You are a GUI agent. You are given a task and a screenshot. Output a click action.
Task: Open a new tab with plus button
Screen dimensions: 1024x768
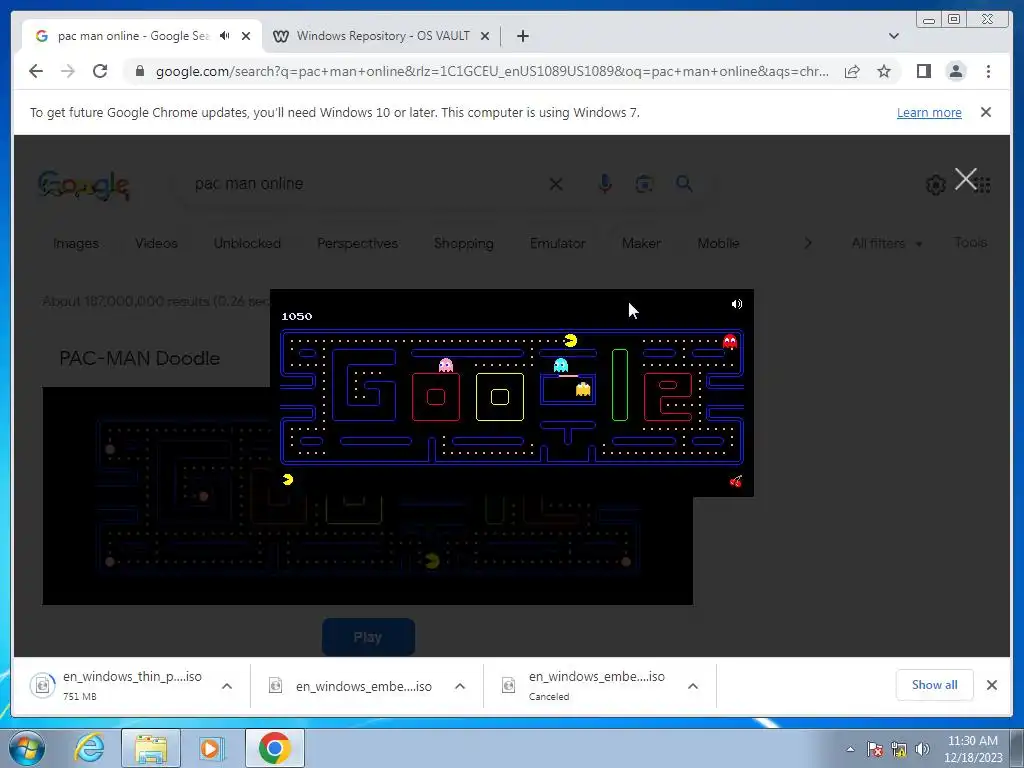click(522, 36)
